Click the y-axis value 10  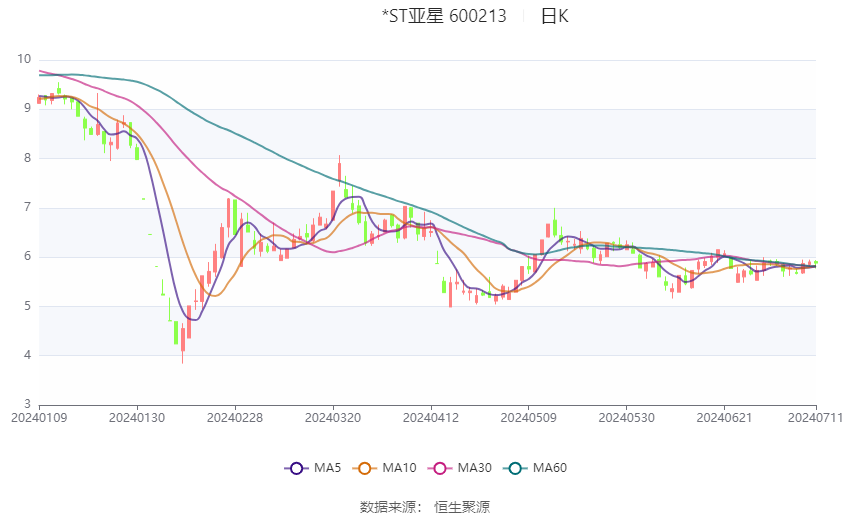click(x=24, y=59)
